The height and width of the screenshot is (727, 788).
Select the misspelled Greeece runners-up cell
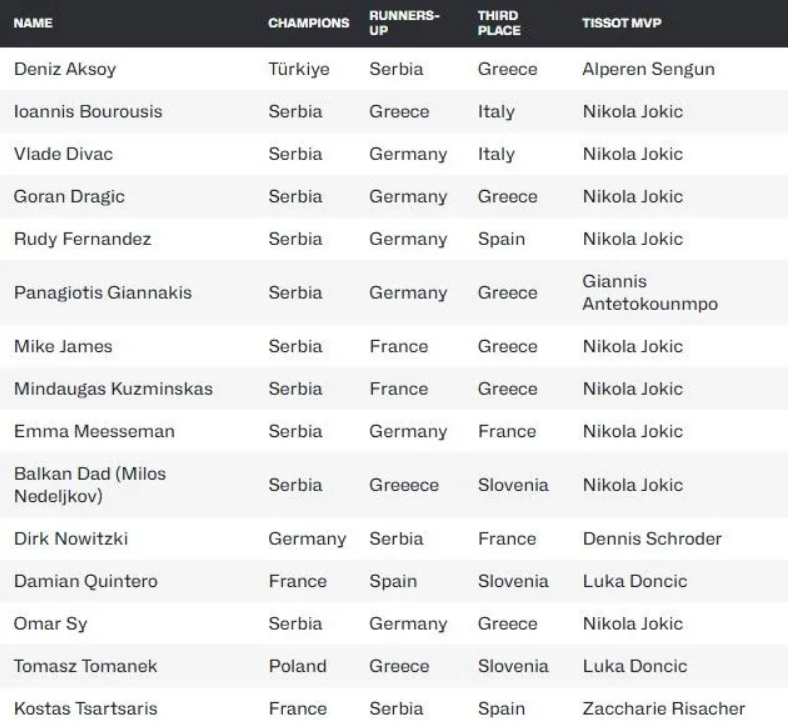[404, 485]
